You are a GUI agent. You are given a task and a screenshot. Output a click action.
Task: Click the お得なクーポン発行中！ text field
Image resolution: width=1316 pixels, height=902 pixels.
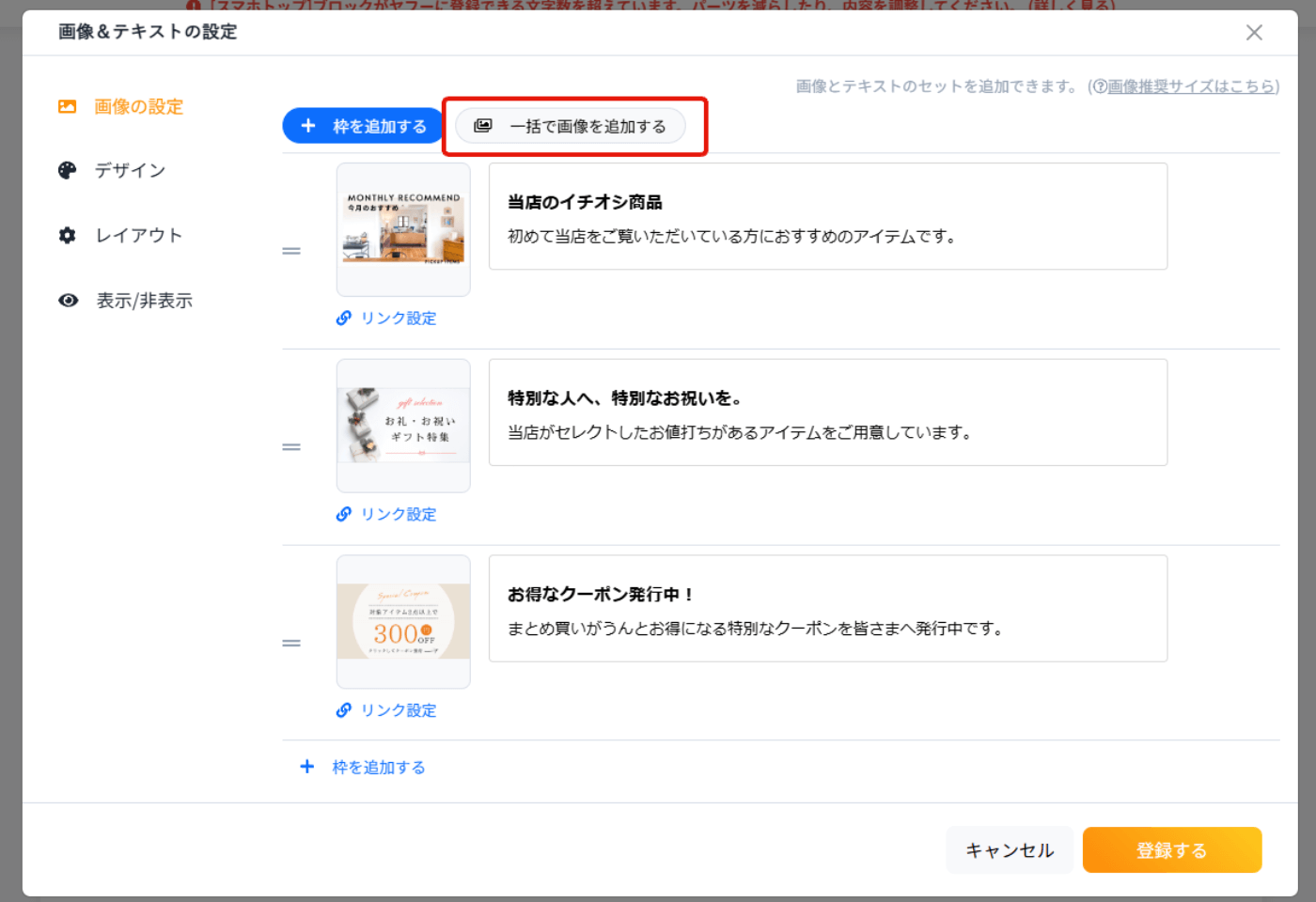pyautogui.click(x=828, y=609)
